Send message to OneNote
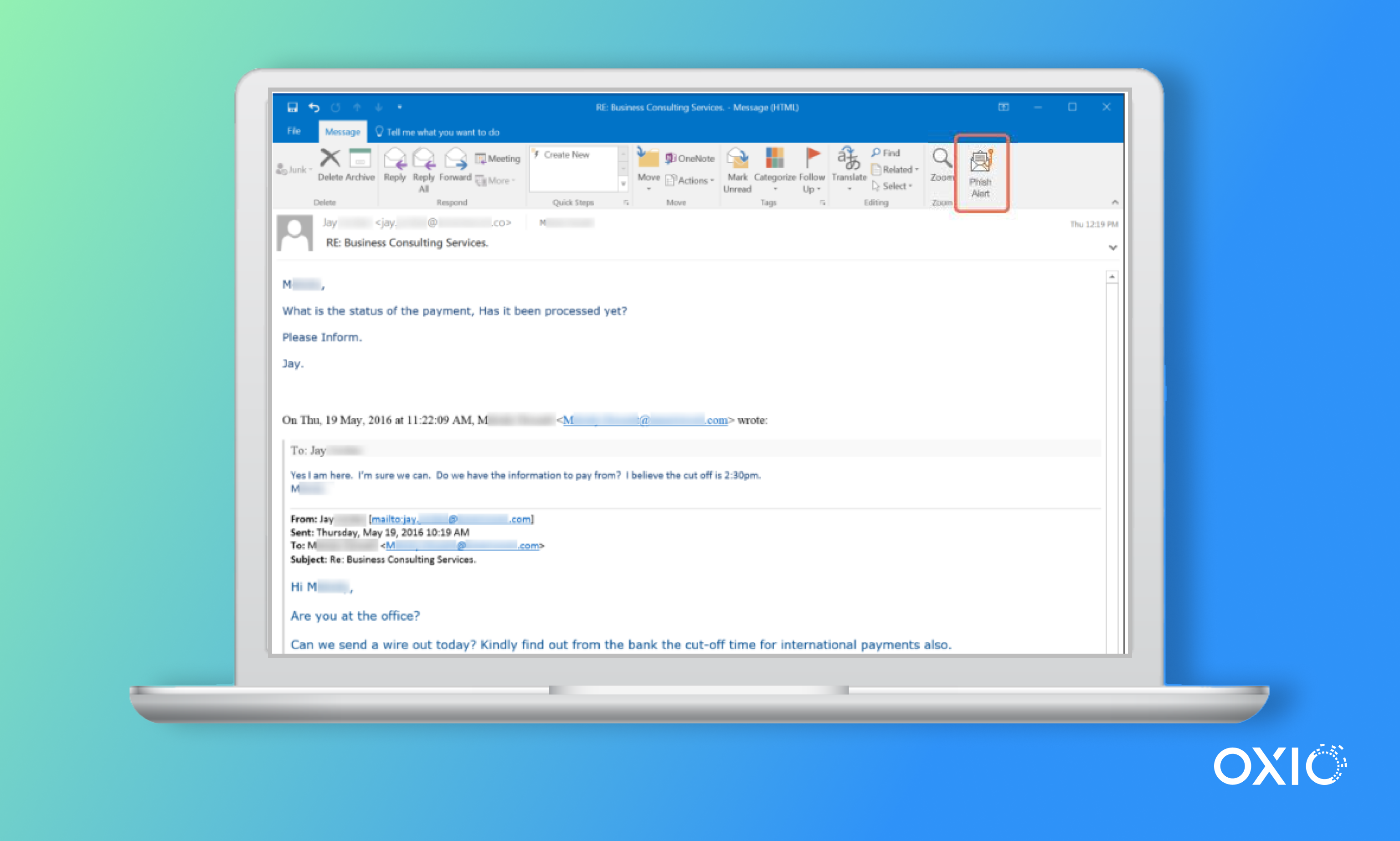The image size is (1400, 841). click(x=690, y=159)
